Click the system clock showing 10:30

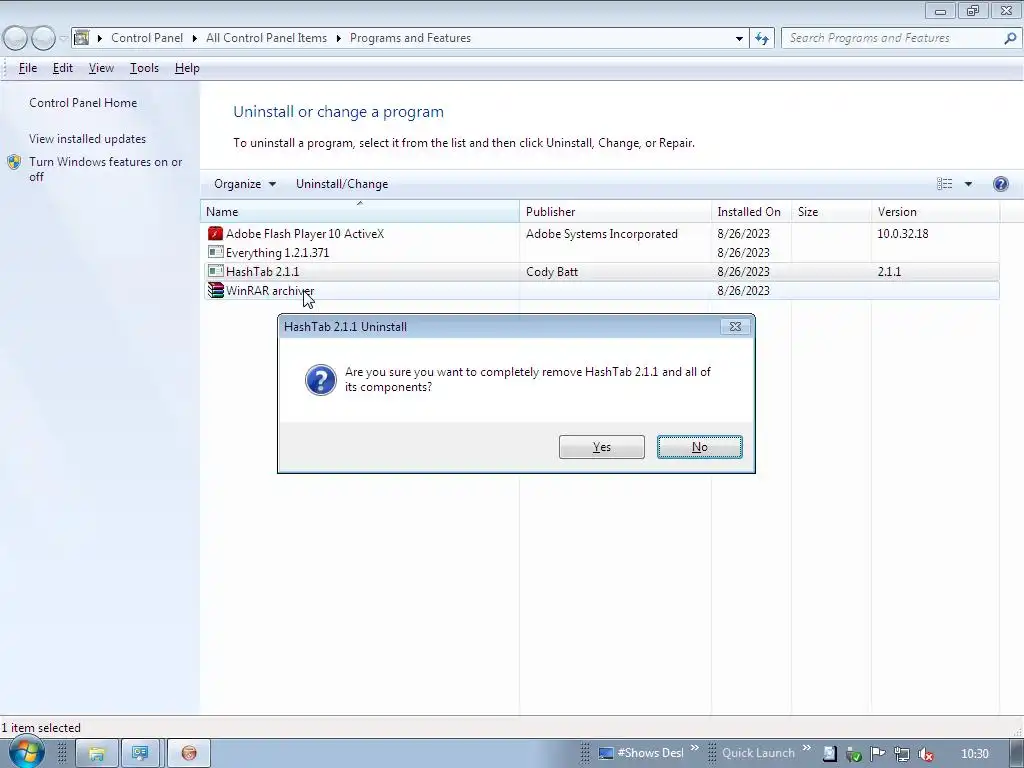(974, 754)
